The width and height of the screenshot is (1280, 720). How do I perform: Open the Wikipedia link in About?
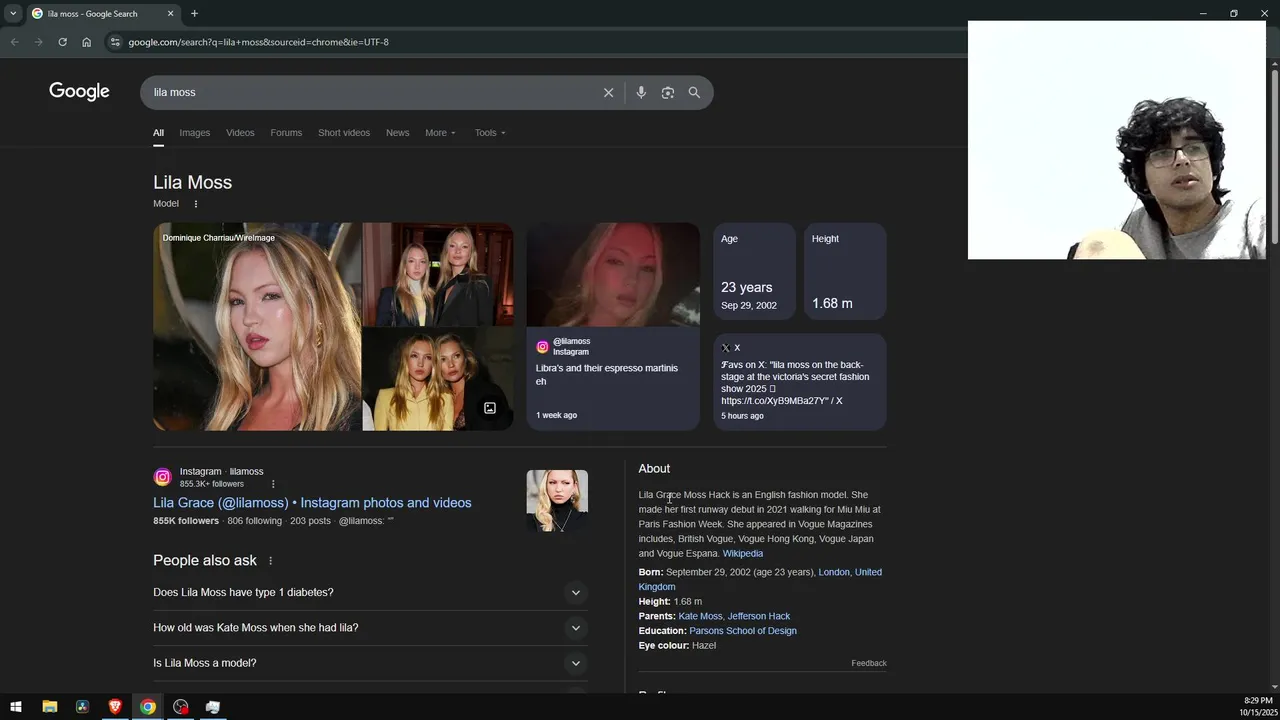click(x=743, y=554)
